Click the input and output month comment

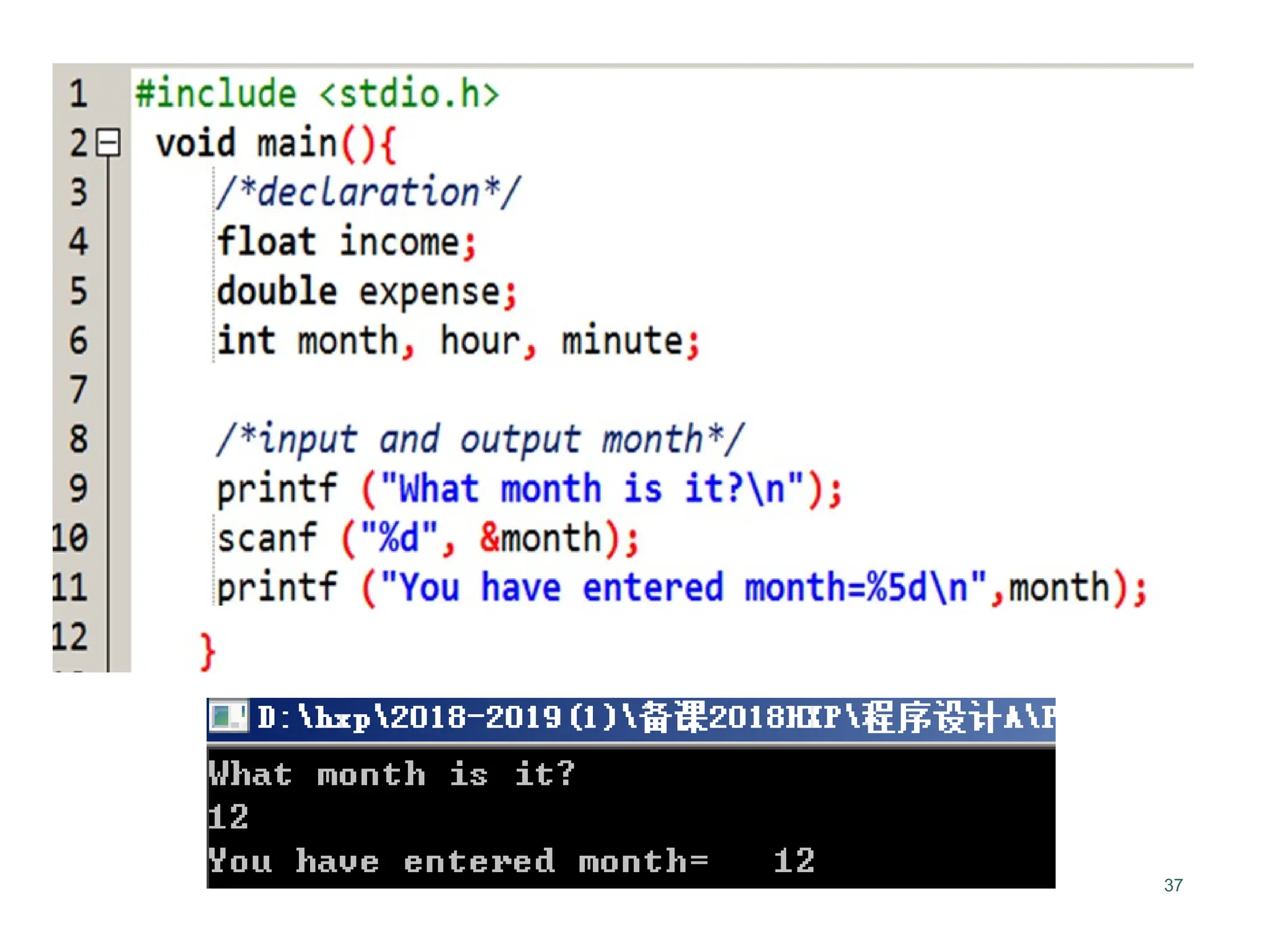(x=480, y=439)
